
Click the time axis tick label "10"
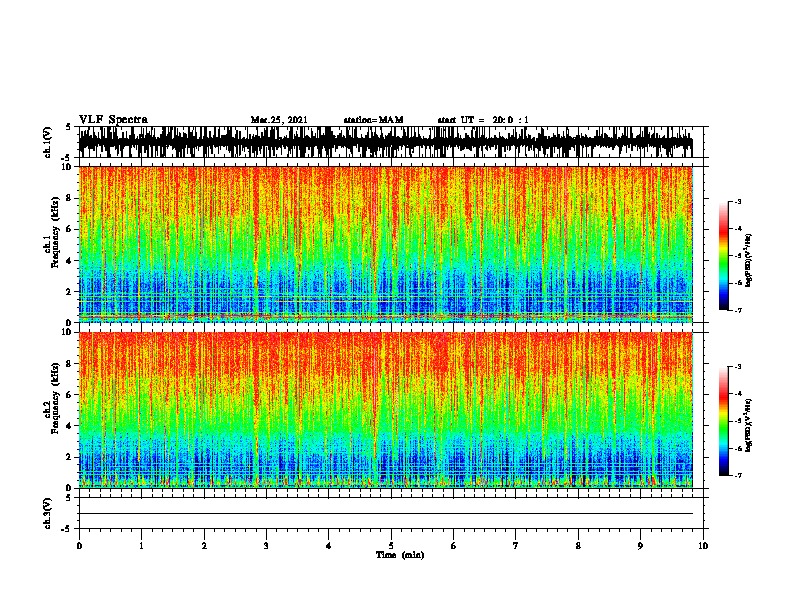click(703, 546)
